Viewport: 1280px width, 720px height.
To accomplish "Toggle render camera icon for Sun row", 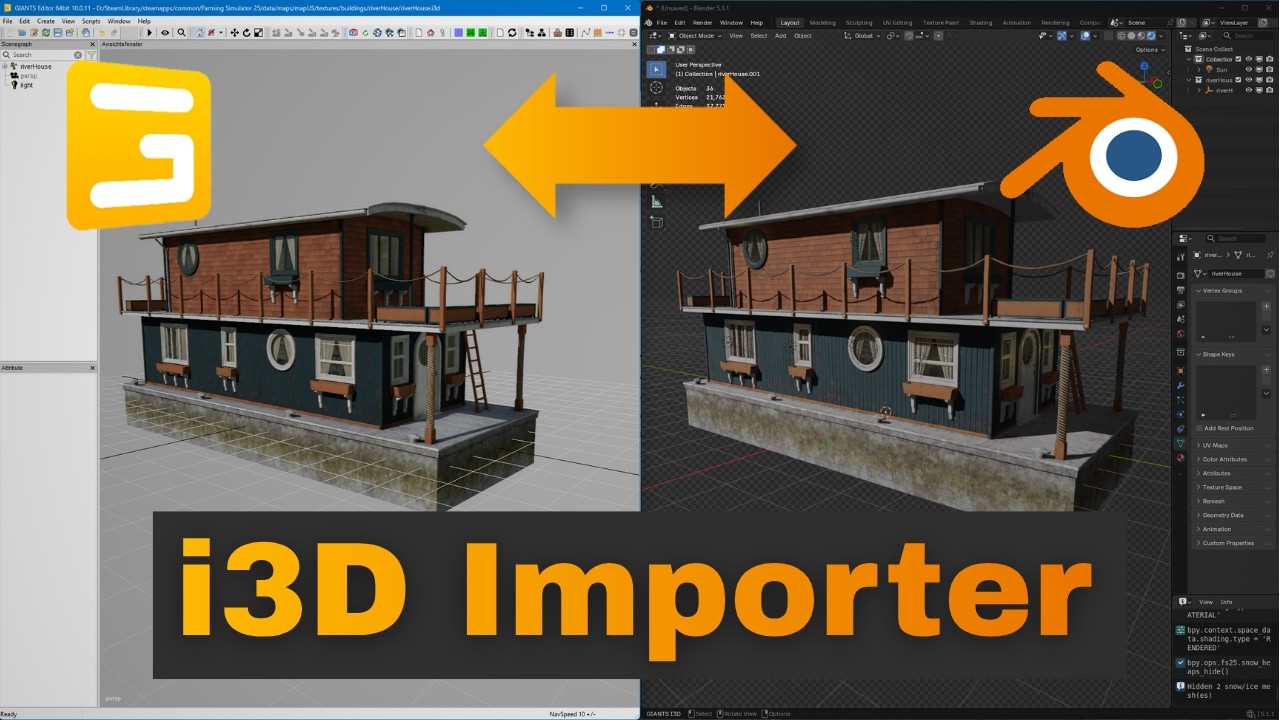I will [x=1270, y=69].
